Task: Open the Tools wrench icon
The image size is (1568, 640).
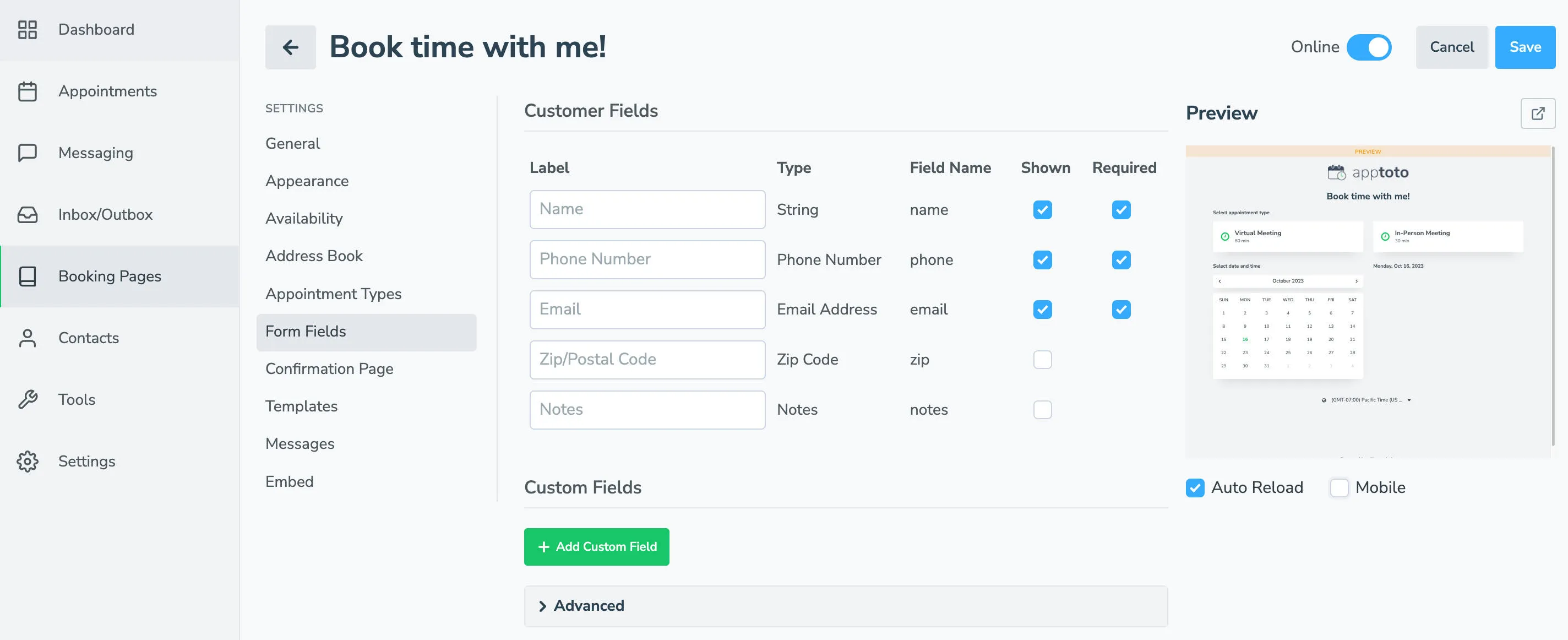Action: pos(28,399)
